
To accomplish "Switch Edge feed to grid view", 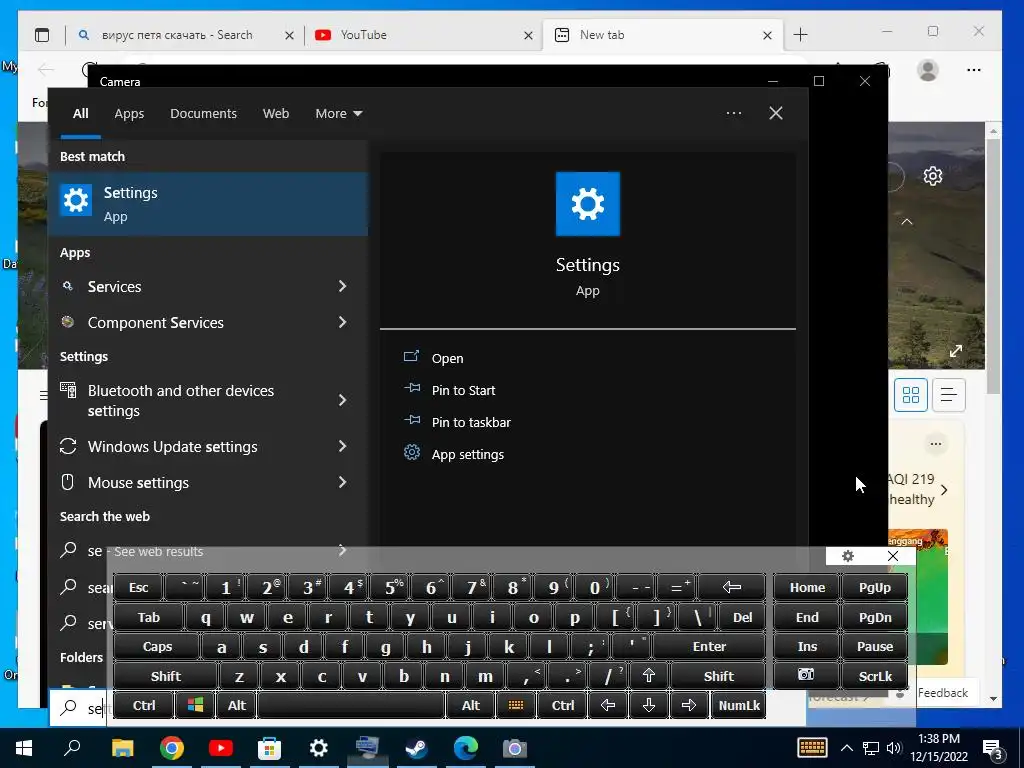I will pos(910,394).
